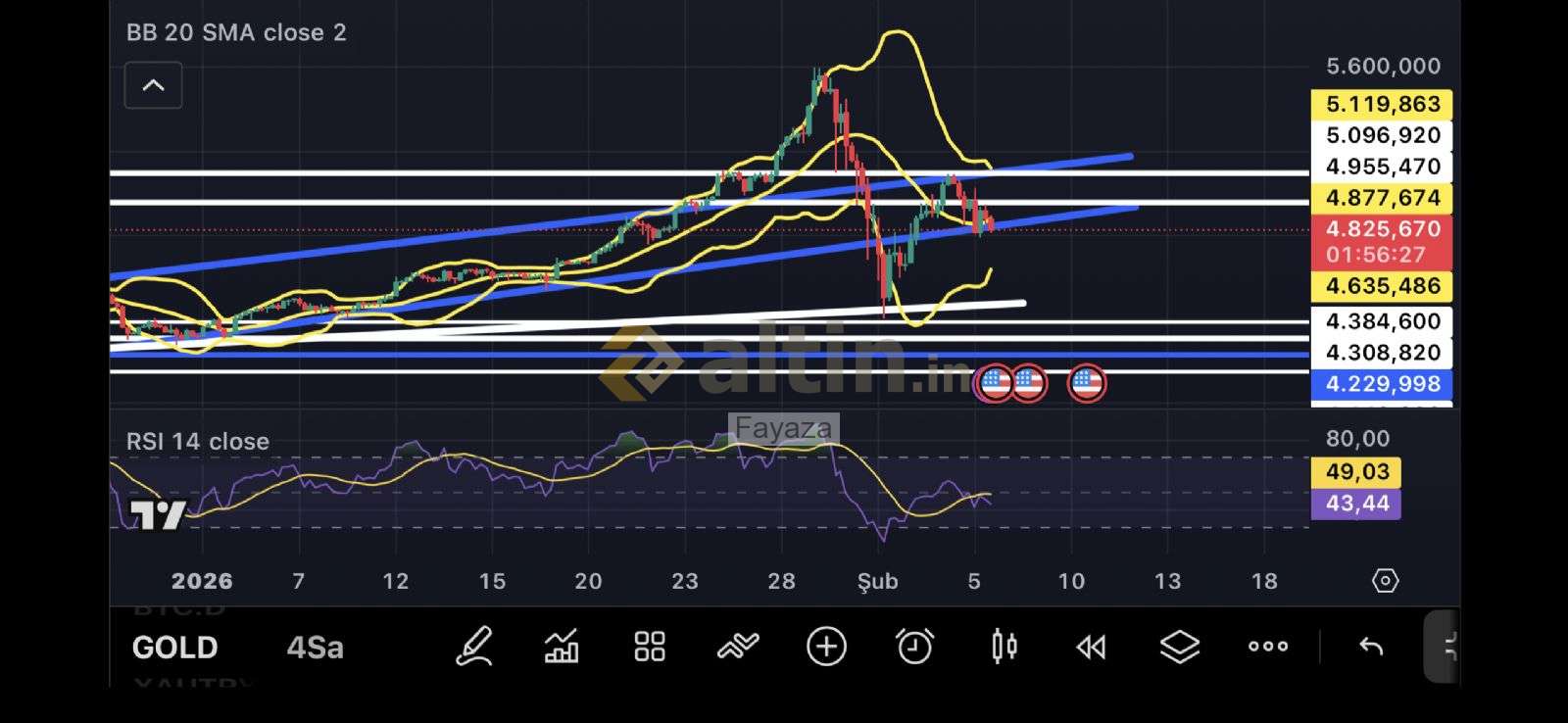Tap the plus circle add icon
Screen dimensions: 1568x723
pos(826,648)
